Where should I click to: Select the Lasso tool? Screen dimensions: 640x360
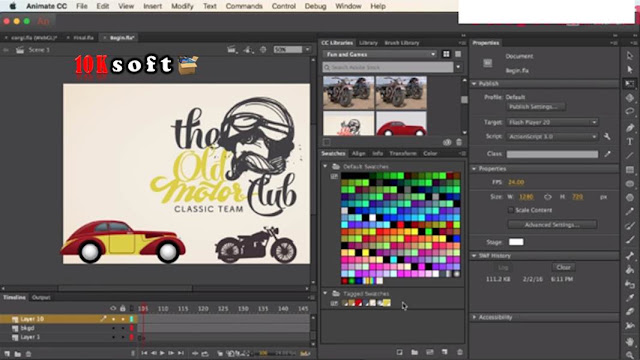pyautogui.click(x=630, y=111)
